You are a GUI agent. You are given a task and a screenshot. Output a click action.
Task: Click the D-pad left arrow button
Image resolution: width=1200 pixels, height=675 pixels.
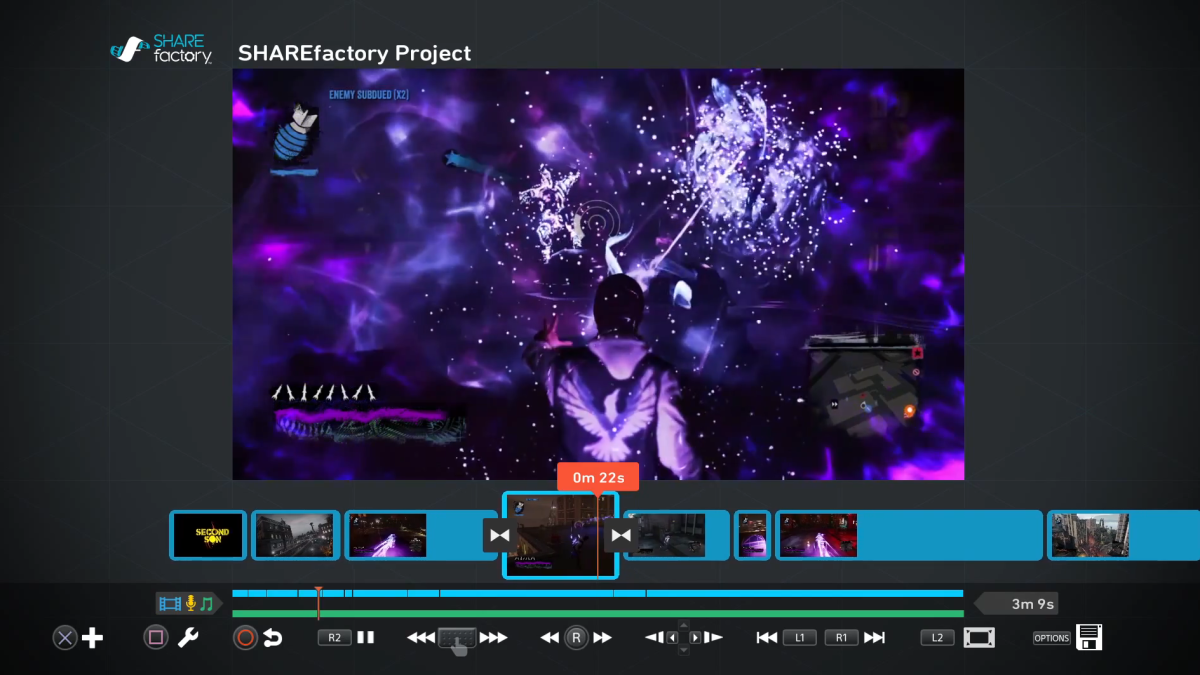672,638
